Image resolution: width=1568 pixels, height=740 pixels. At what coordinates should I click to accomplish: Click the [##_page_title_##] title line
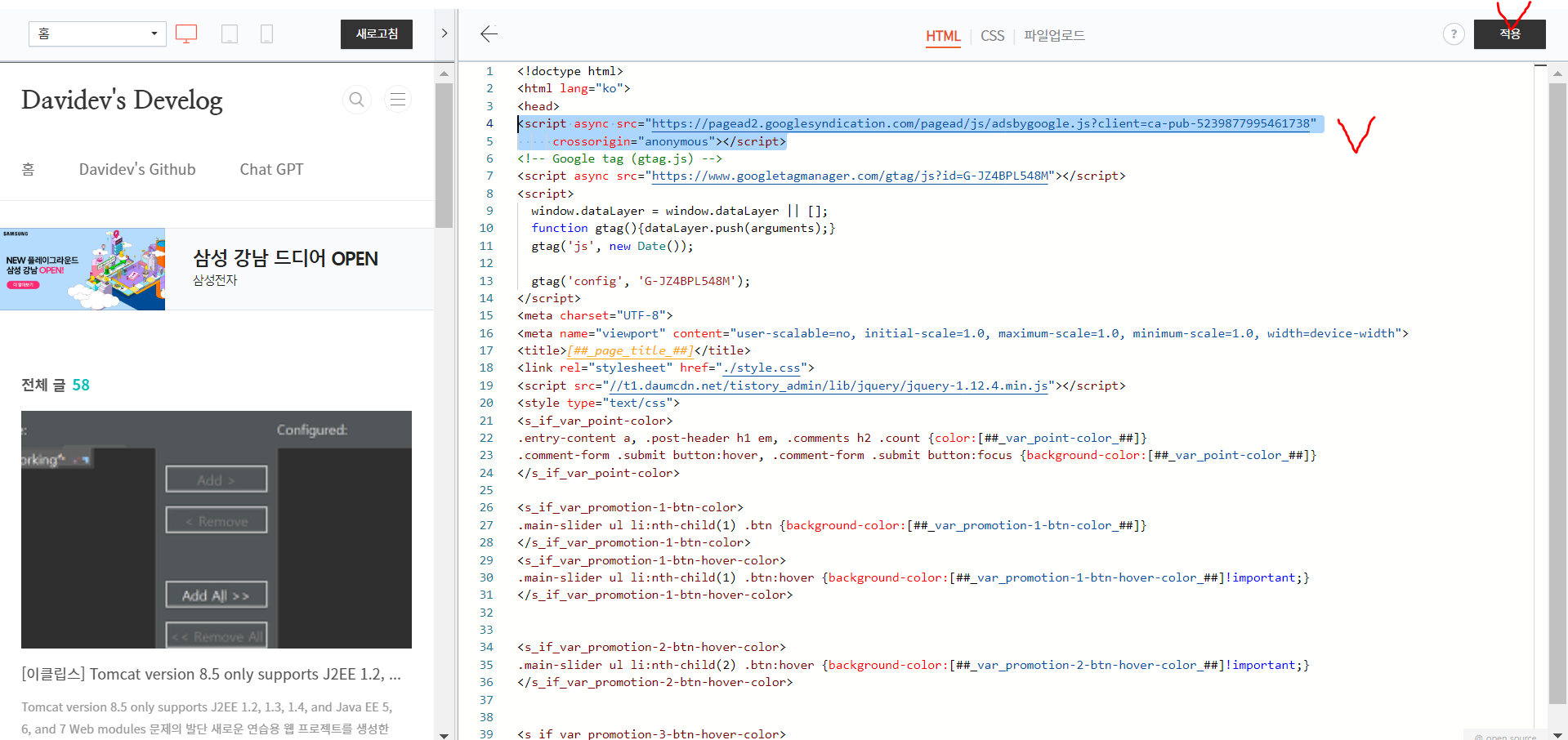633,350
